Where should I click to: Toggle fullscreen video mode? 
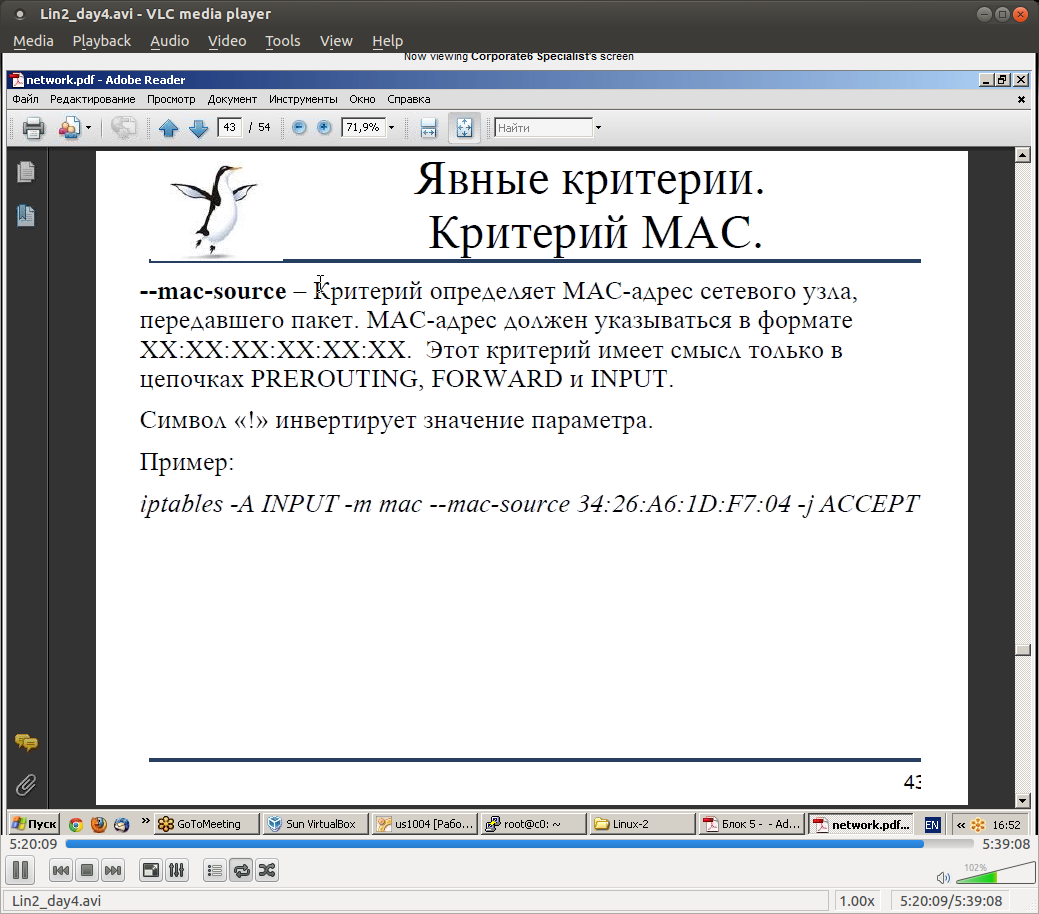(150, 871)
